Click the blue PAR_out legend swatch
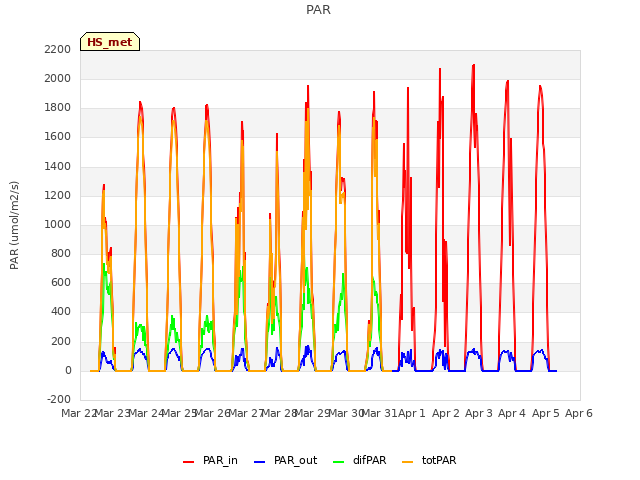Viewport: 640px width, 480px height. click(259, 462)
